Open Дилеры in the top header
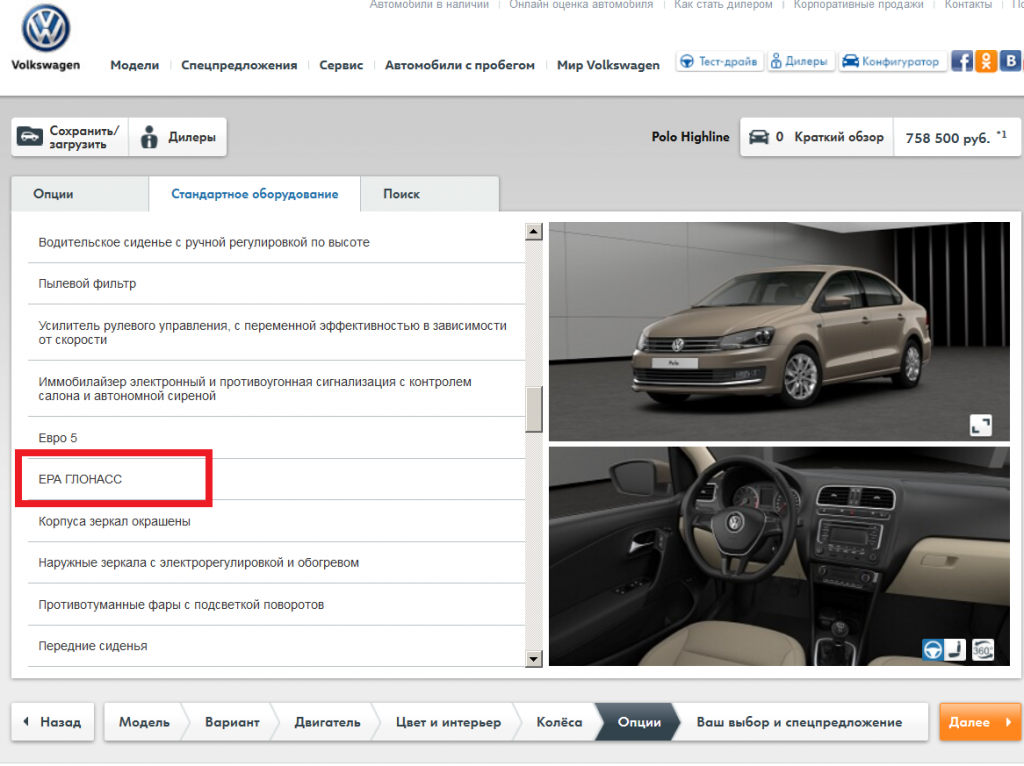1024x766 pixels. point(800,61)
